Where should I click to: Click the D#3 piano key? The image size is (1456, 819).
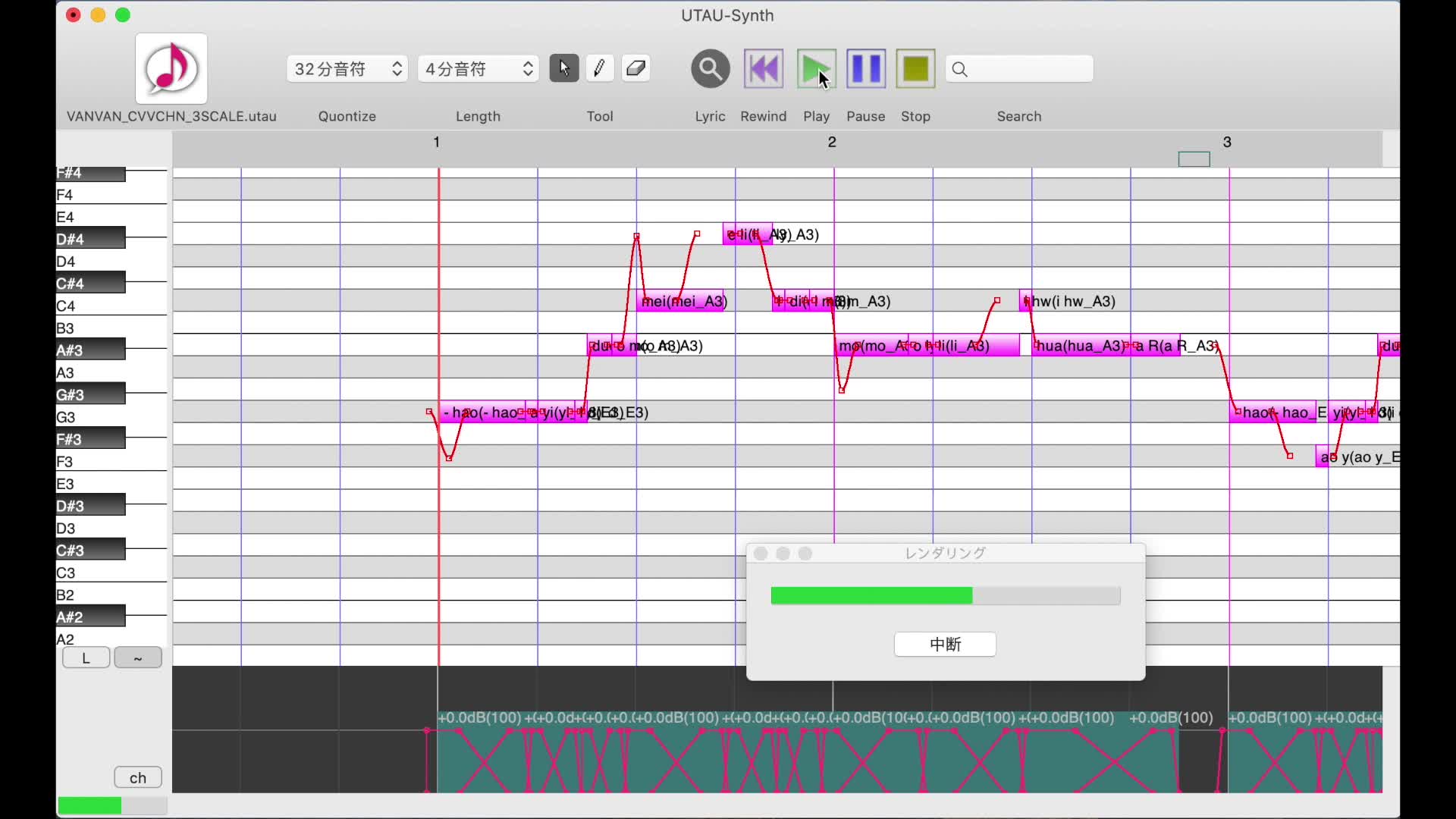[x=90, y=506]
